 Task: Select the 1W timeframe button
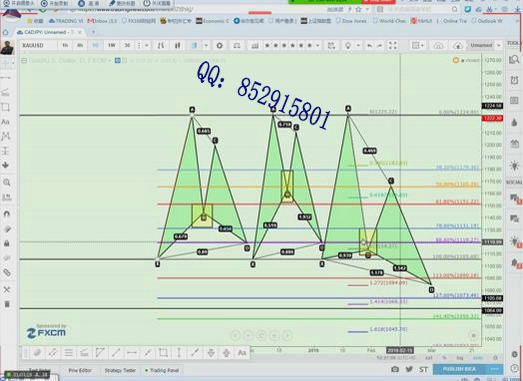click(x=111, y=45)
